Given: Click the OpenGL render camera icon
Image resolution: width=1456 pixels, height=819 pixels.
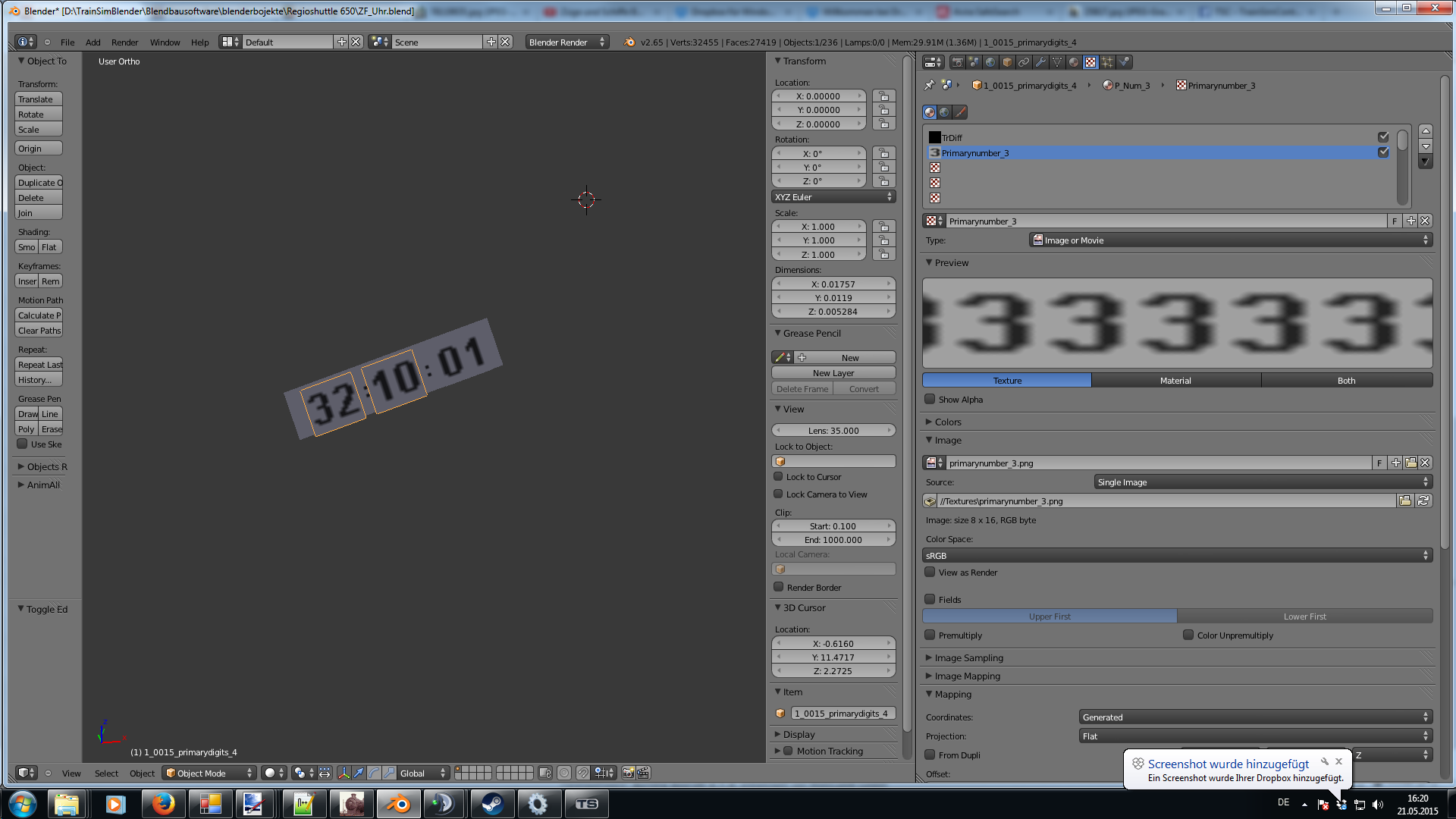Looking at the screenshot, I should pyautogui.click(x=628, y=773).
